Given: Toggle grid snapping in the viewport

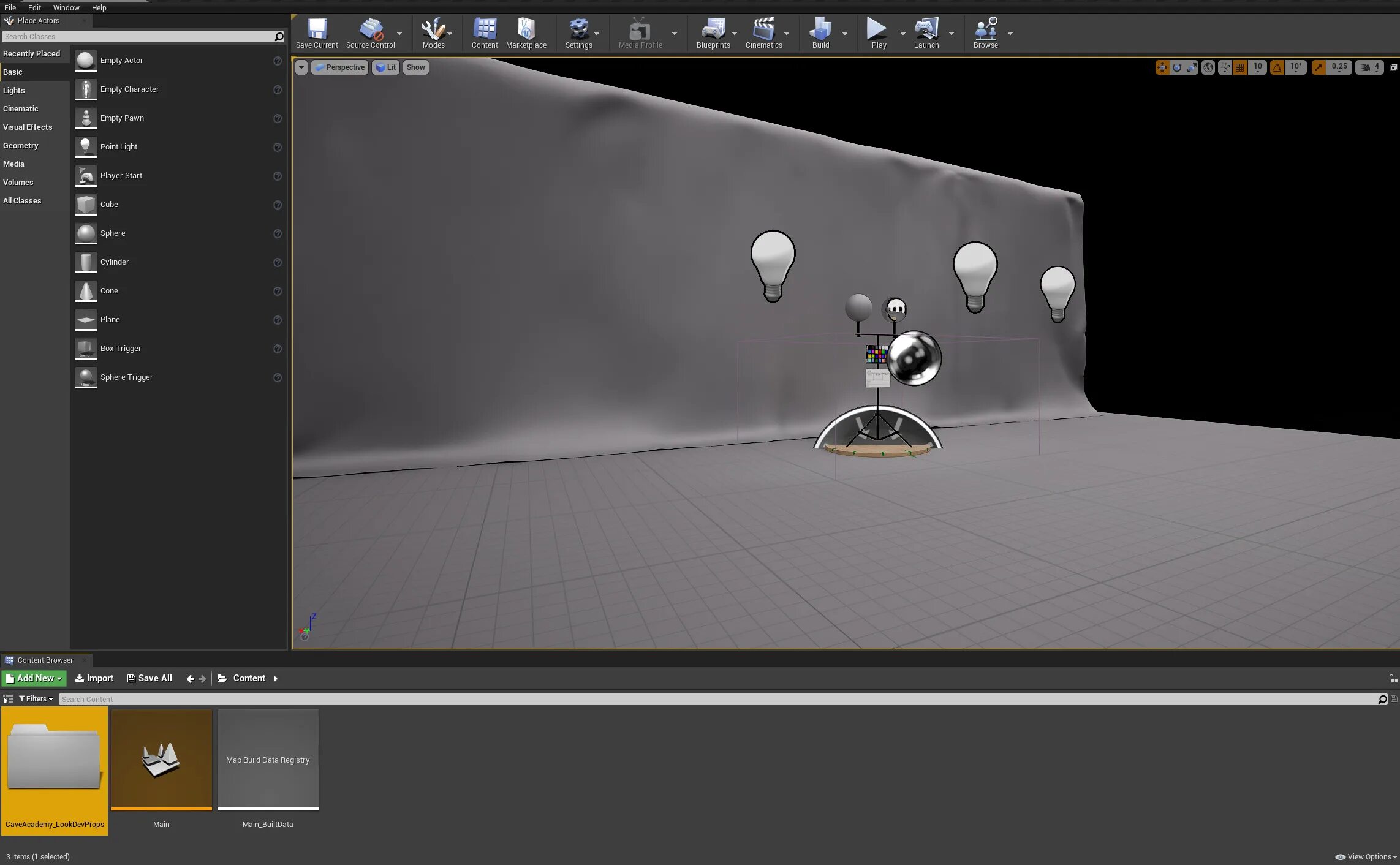Looking at the screenshot, I should pos(1239,67).
